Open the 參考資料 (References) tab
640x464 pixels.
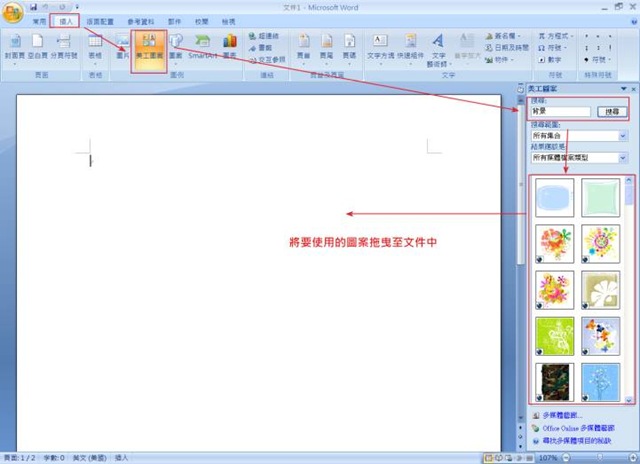(x=141, y=21)
